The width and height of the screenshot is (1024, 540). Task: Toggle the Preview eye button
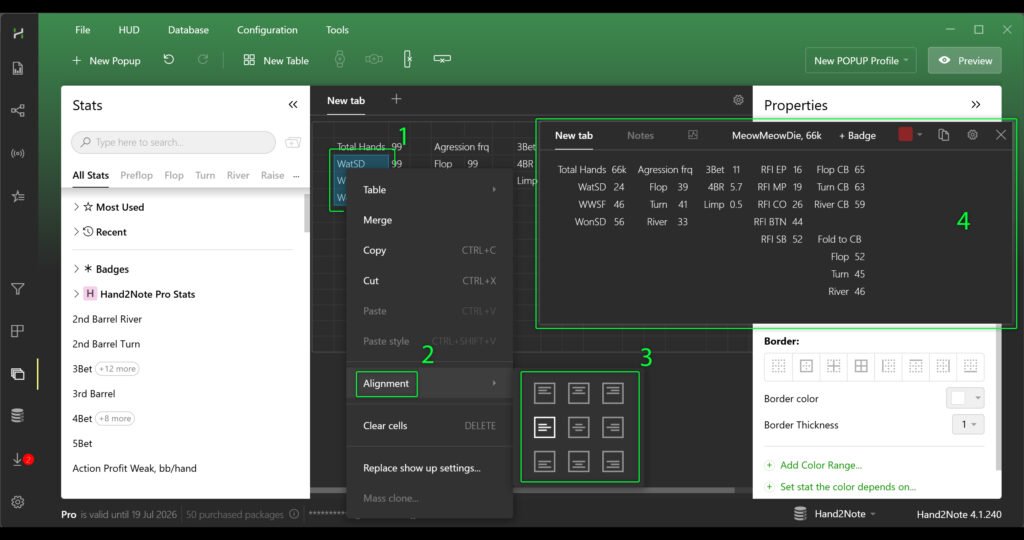click(964, 60)
